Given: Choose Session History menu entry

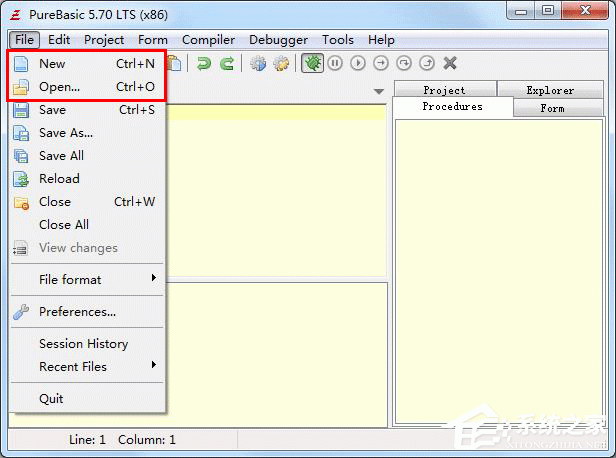Looking at the screenshot, I should (87, 344).
